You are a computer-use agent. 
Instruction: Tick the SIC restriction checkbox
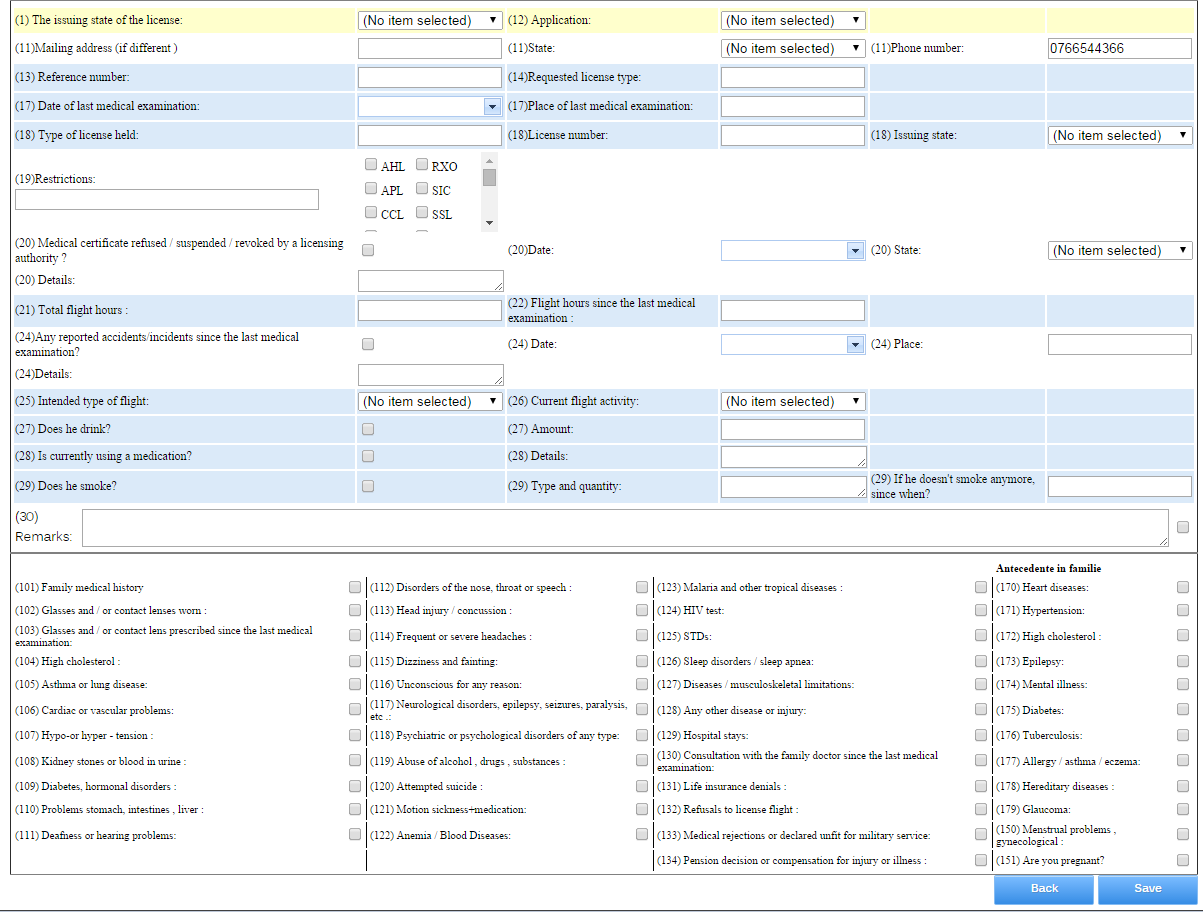[422, 189]
